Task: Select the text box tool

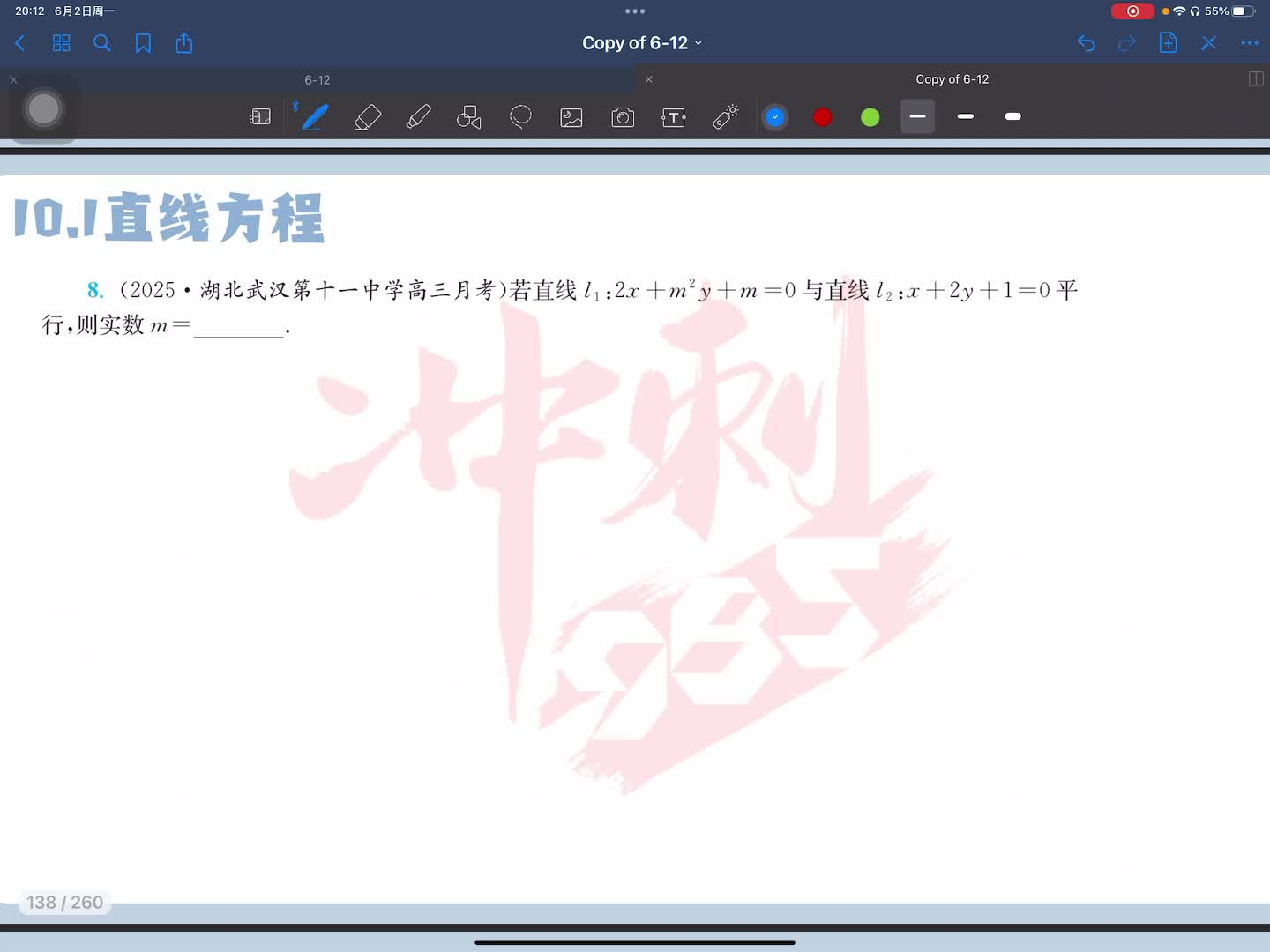Action: (x=674, y=116)
